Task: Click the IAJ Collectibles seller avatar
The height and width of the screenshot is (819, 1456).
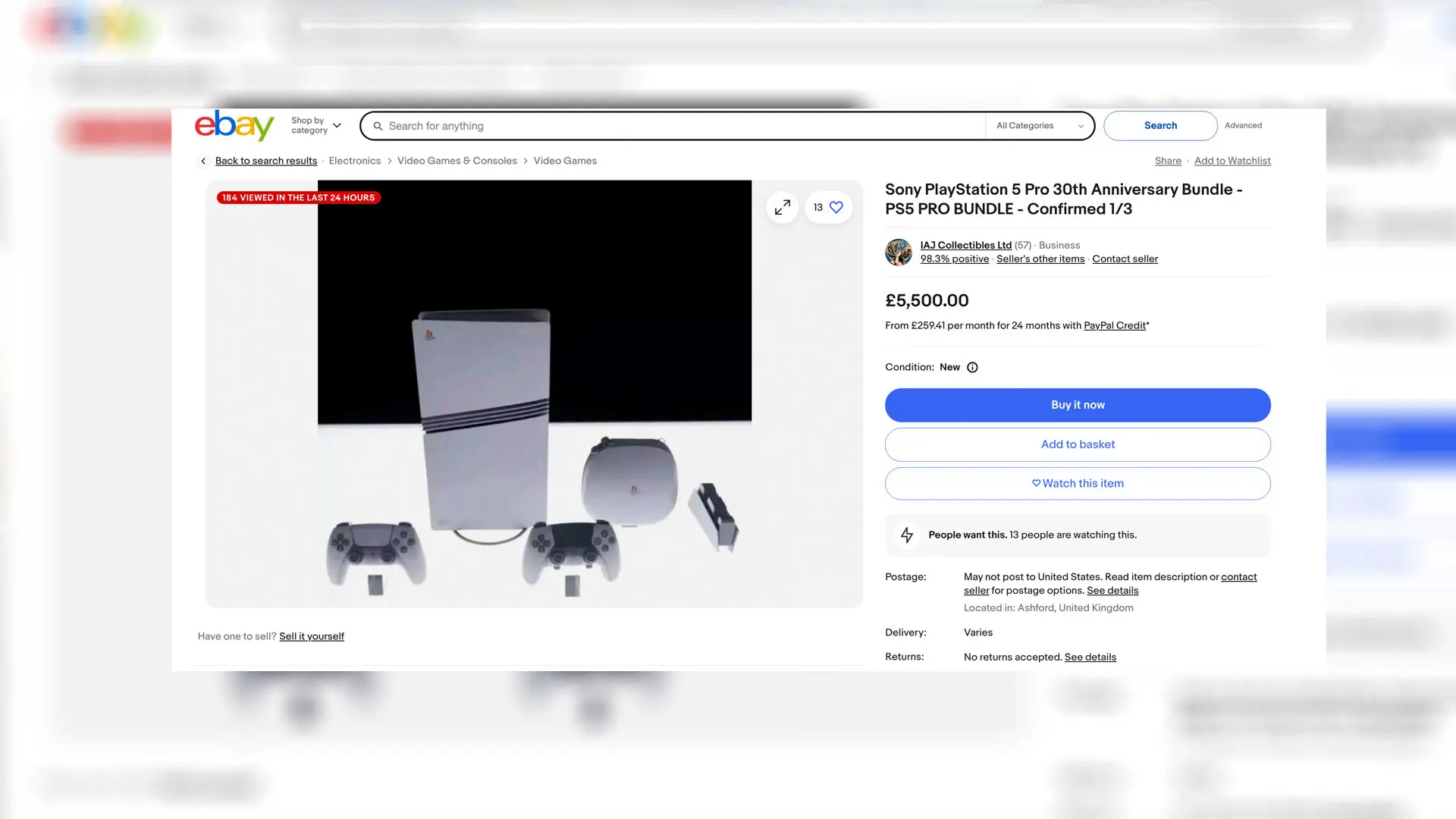Action: (898, 253)
